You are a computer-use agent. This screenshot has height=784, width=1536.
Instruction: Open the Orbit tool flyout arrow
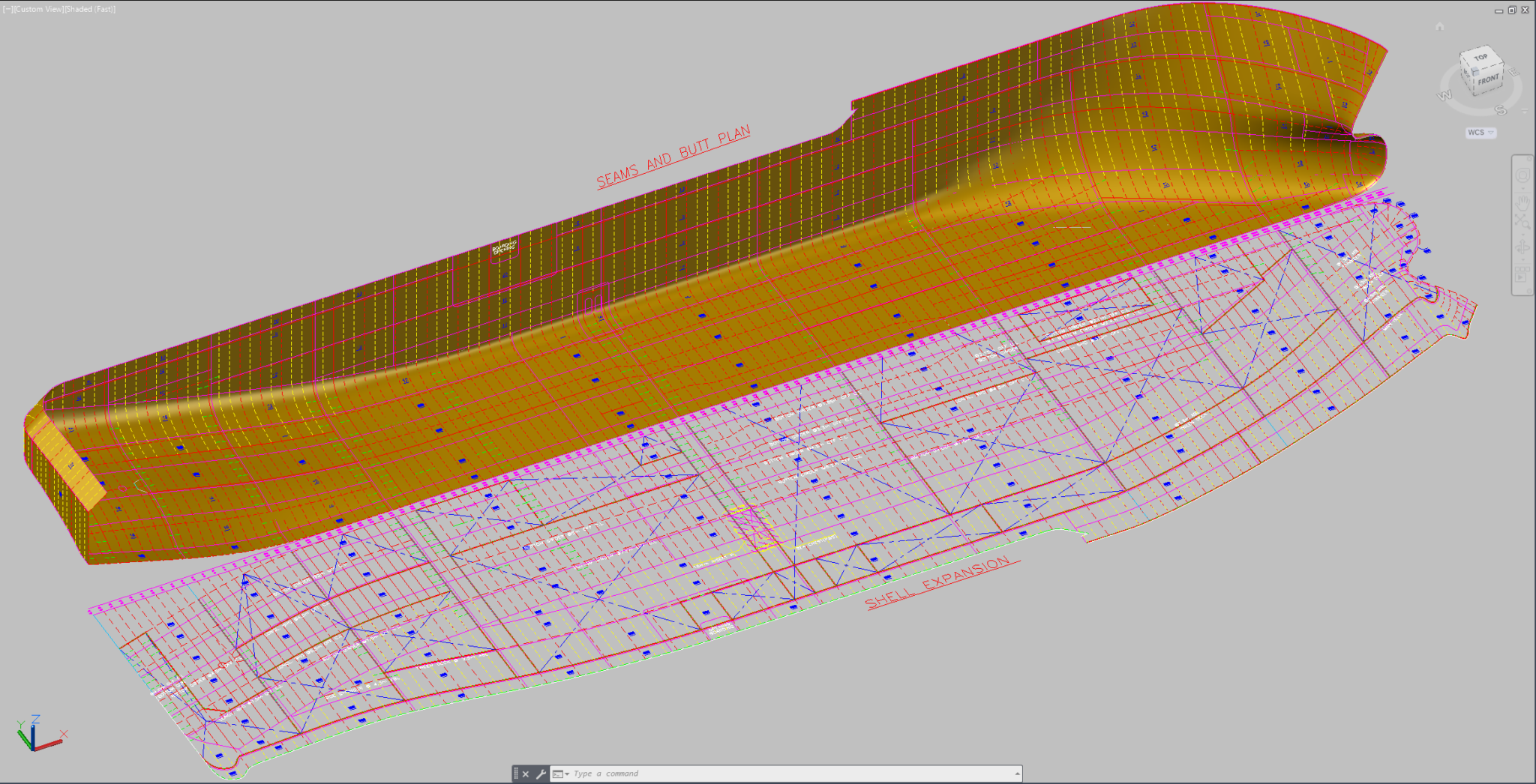1522,259
